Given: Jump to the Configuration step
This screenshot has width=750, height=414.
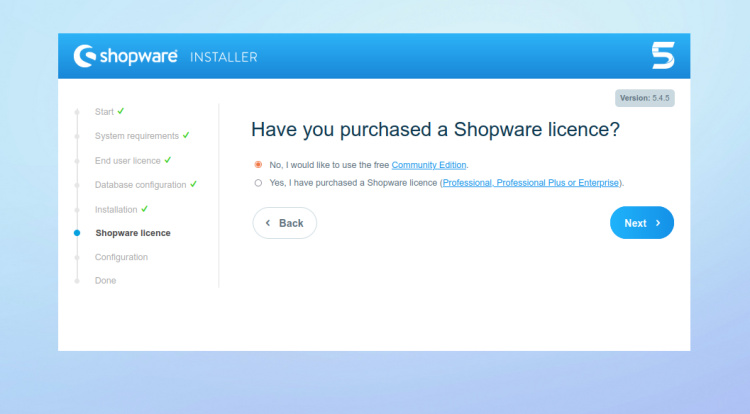Looking at the screenshot, I should pyautogui.click(x=121, y=257).
